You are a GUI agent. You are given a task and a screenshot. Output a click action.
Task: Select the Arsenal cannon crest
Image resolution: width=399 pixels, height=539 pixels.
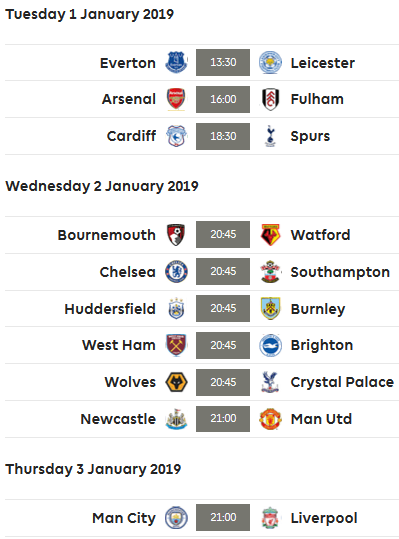coord(176,99)
